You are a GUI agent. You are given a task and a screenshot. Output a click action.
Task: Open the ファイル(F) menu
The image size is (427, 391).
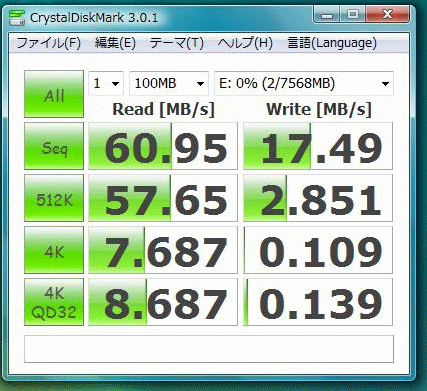(49, 43)
